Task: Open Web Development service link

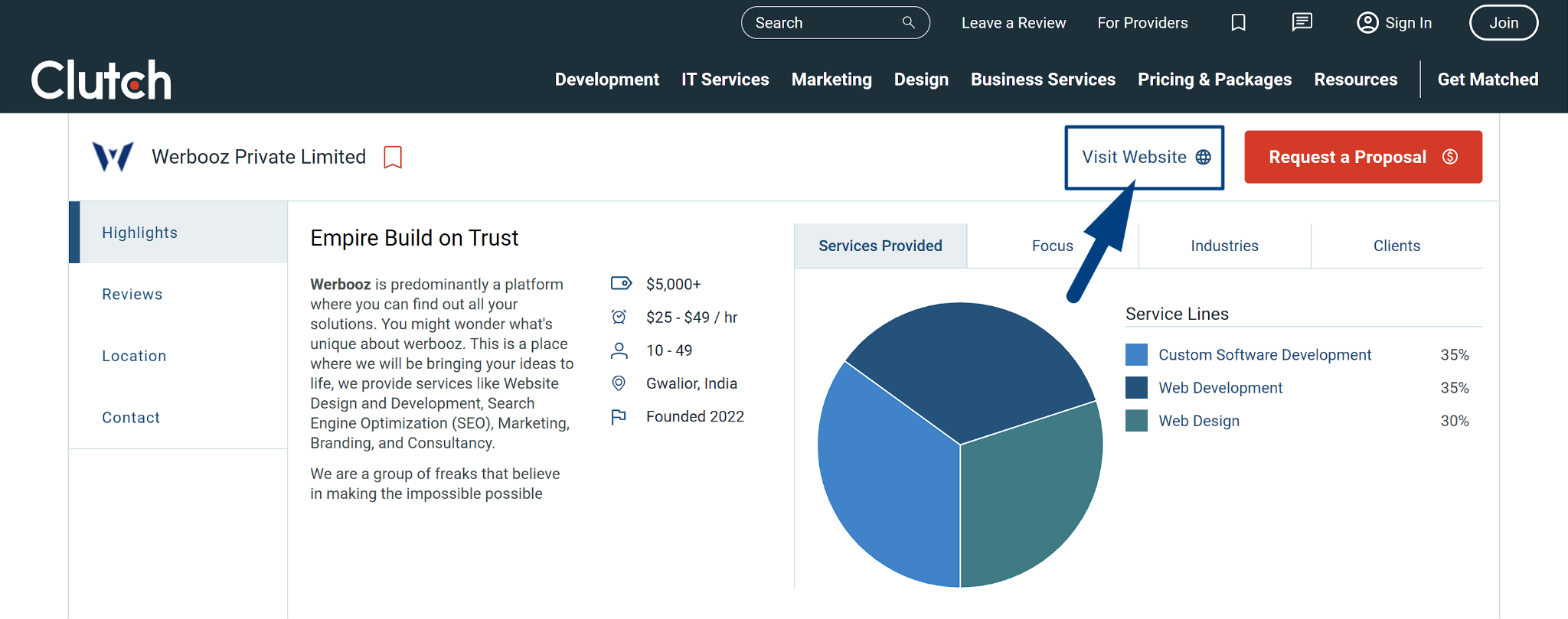Action: click(x=1220, y=388)
